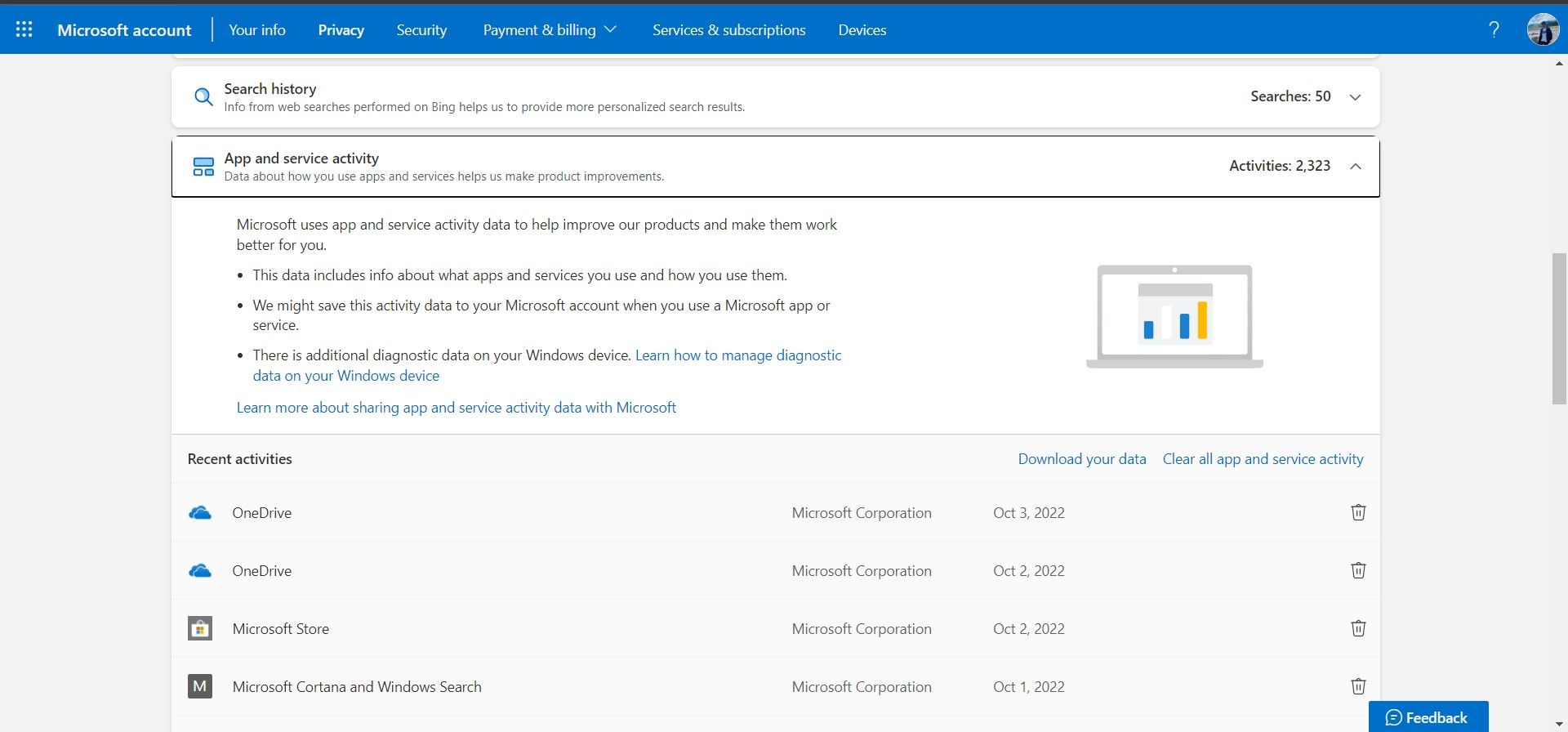Click Microsoft Corporation in the Microsoft Store row
Image resolution: width=1568 pixels, height=732 pixels.
pyautogui.click(x=862, y=629)
